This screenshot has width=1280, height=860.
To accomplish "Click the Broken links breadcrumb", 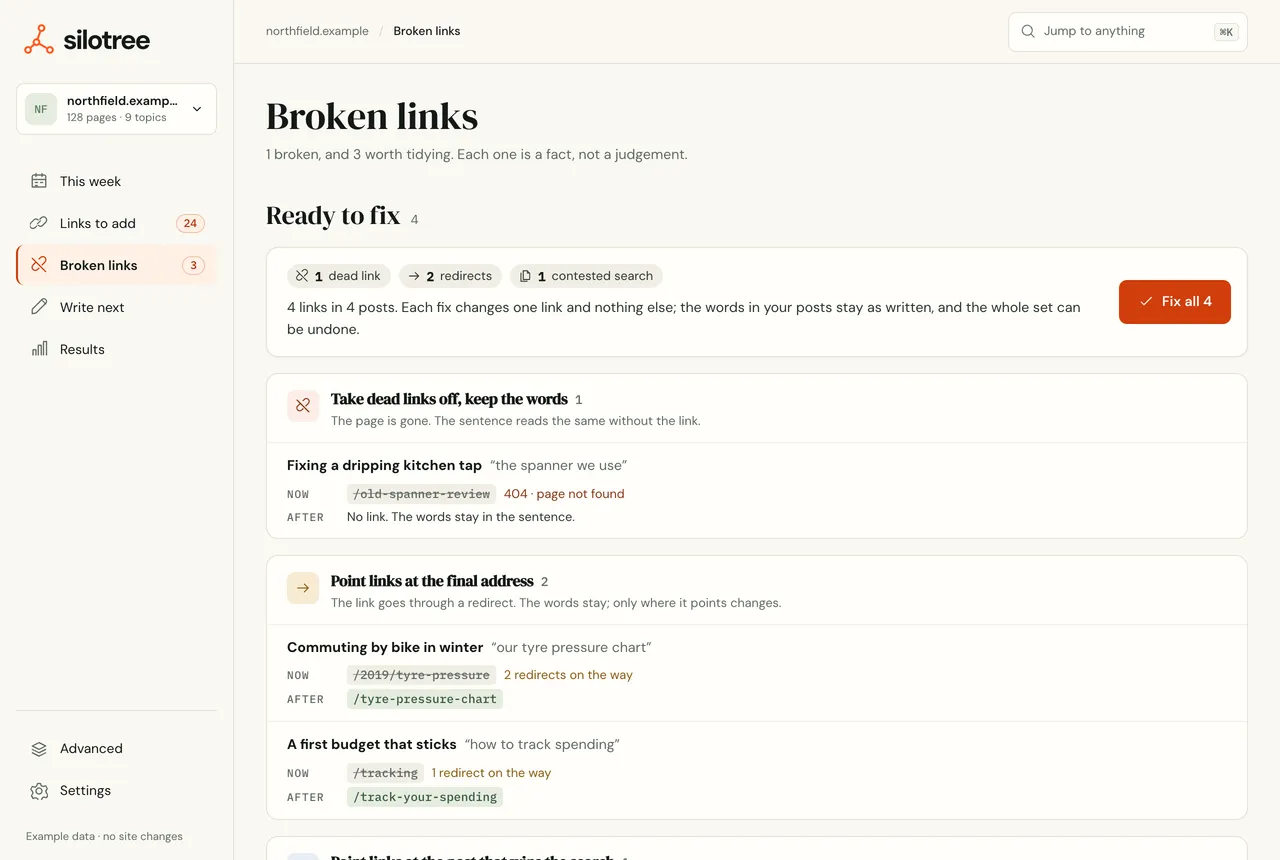I will pos(427,31).
